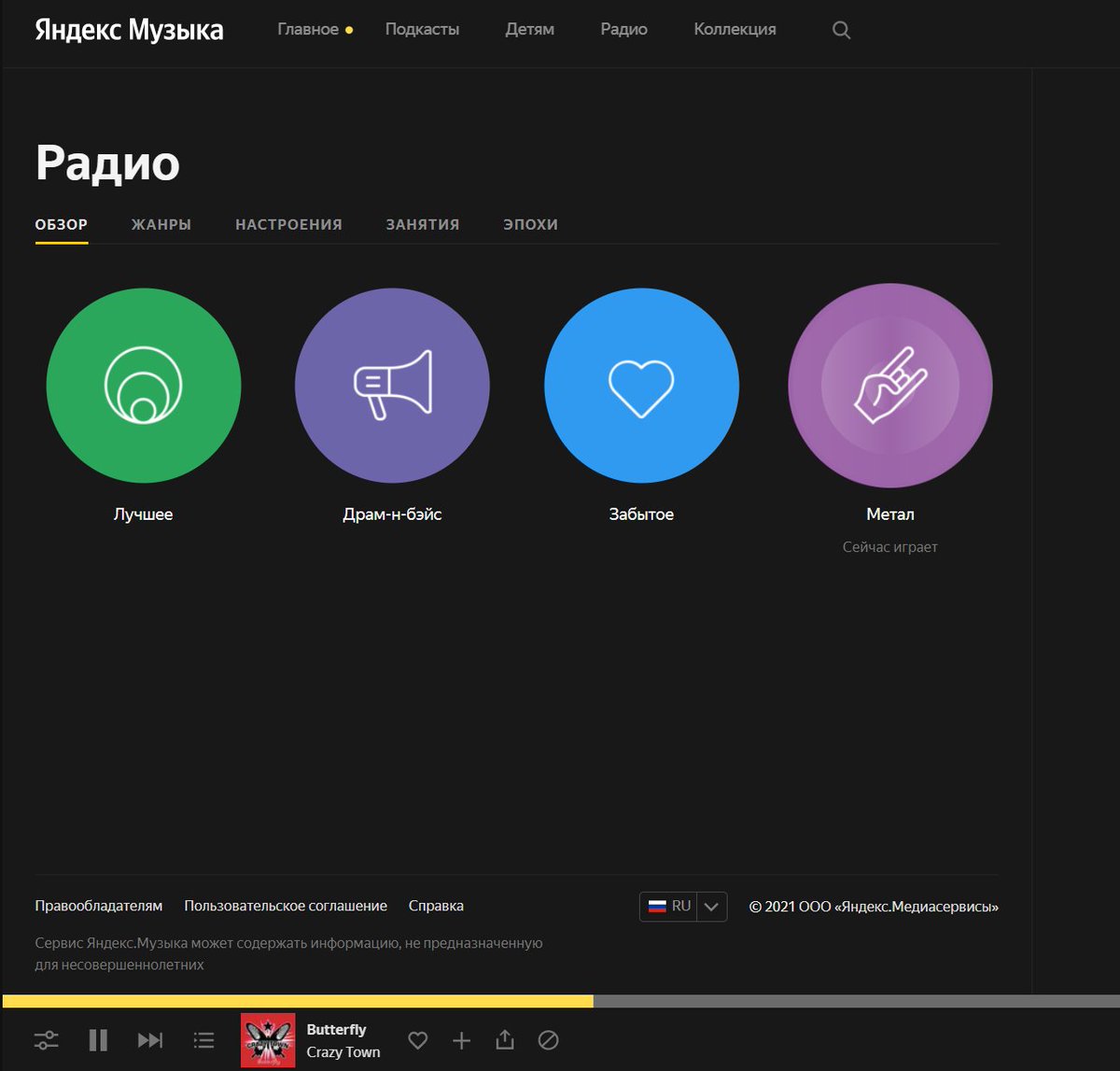Pause the current track
Screen dimensions: 1120x1071
pos(98,1039)
